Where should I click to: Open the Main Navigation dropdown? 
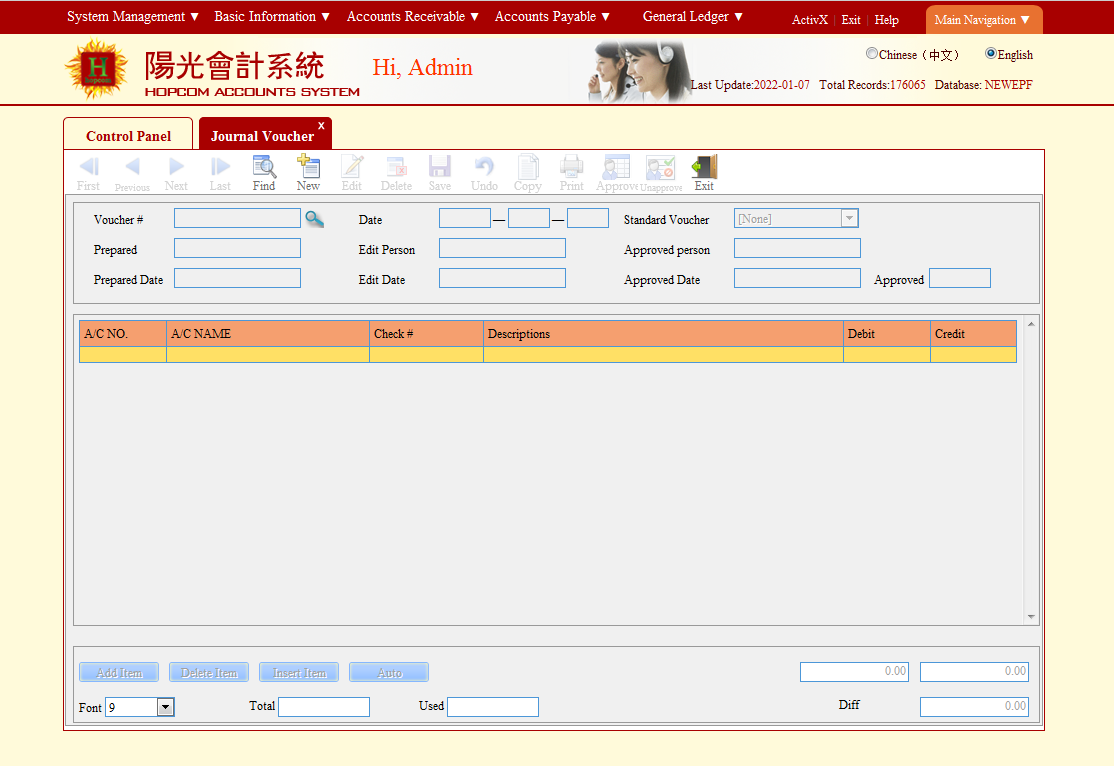coord(983,20)
